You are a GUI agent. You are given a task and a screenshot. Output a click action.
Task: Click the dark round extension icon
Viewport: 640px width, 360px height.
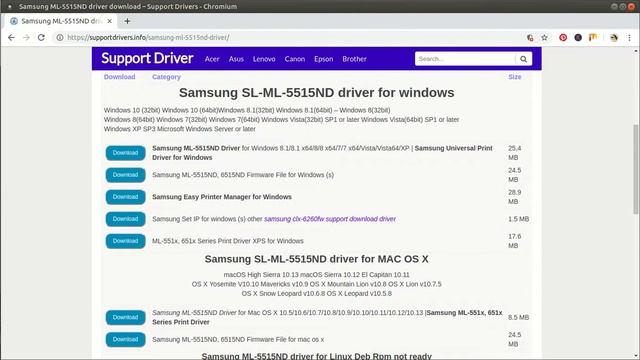[x=578, y=38]
